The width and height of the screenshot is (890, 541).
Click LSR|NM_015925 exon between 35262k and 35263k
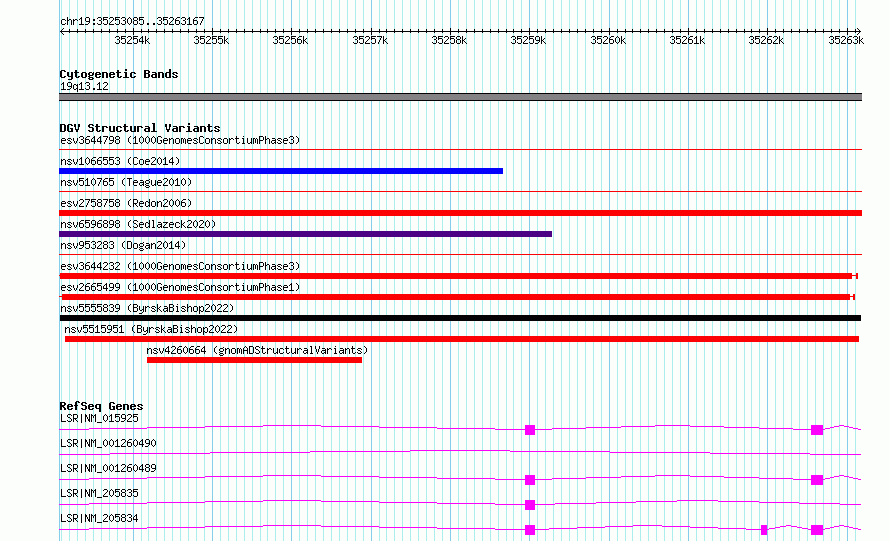817,430
